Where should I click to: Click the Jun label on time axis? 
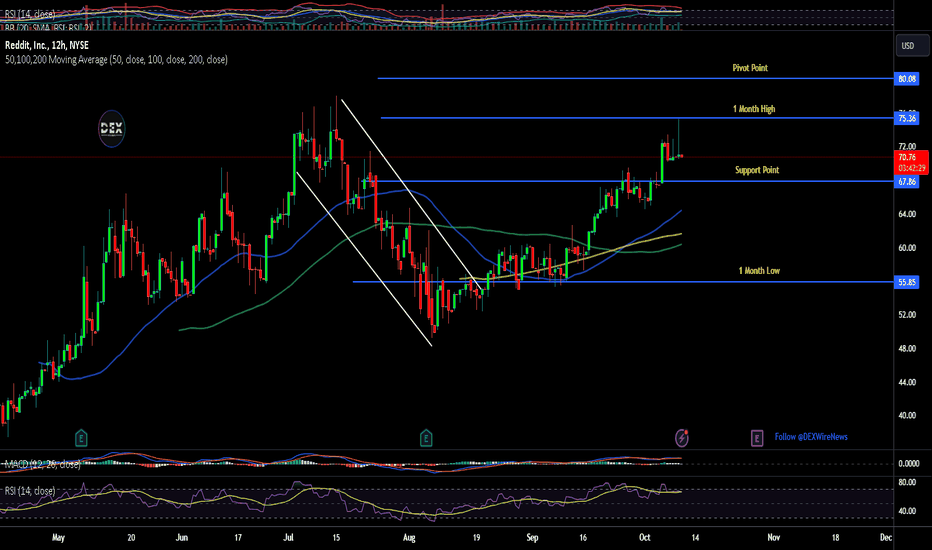click(x=182, y=538)
